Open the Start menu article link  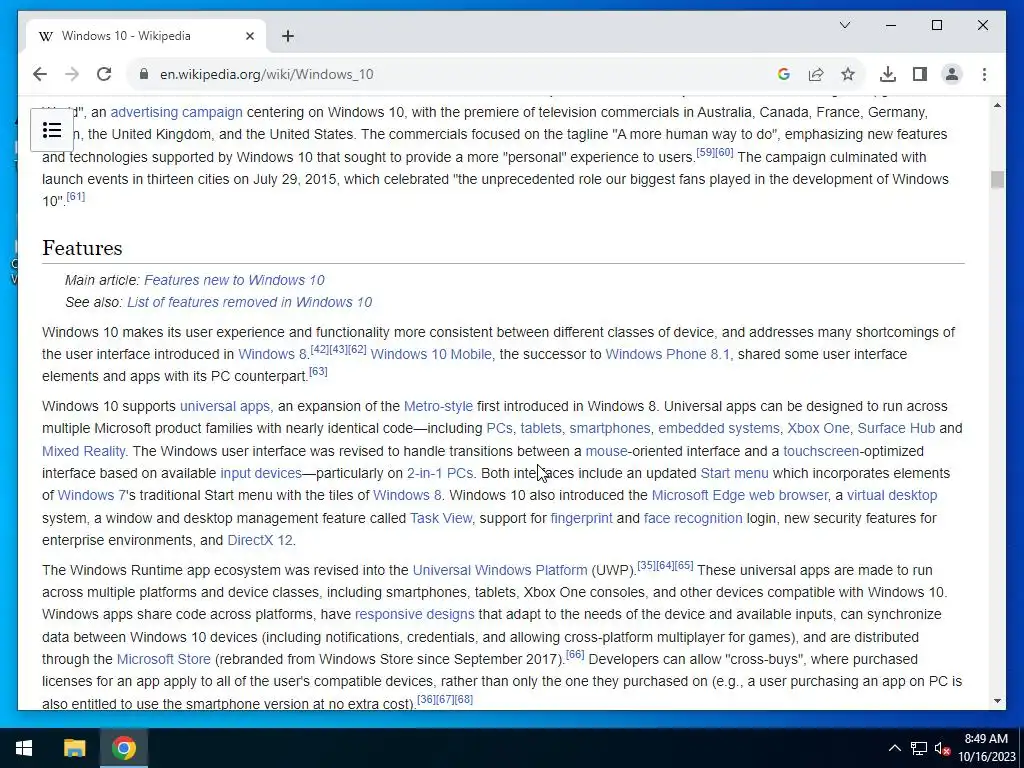tap(734, 473)
